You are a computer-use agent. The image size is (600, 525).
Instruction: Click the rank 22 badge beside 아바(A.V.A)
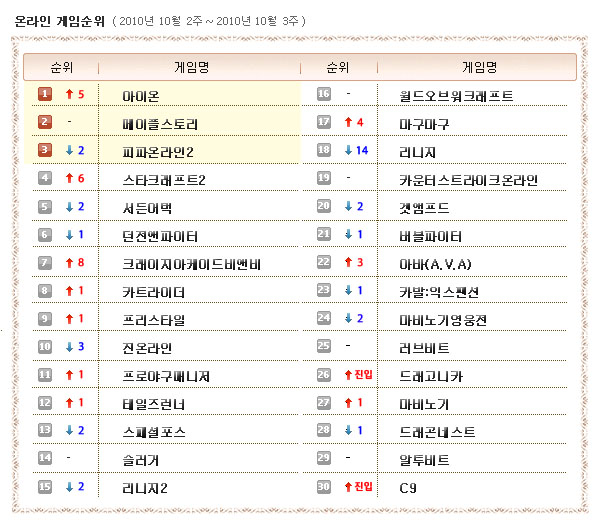coord(324,263)
